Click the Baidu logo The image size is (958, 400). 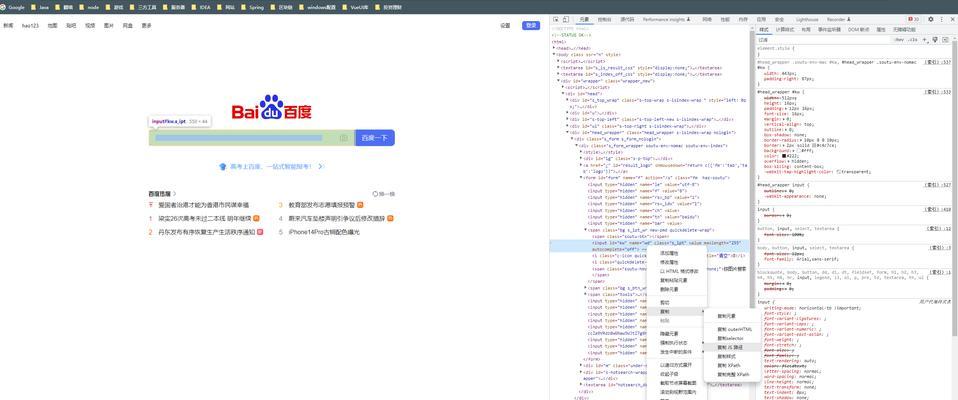point(272,107)
